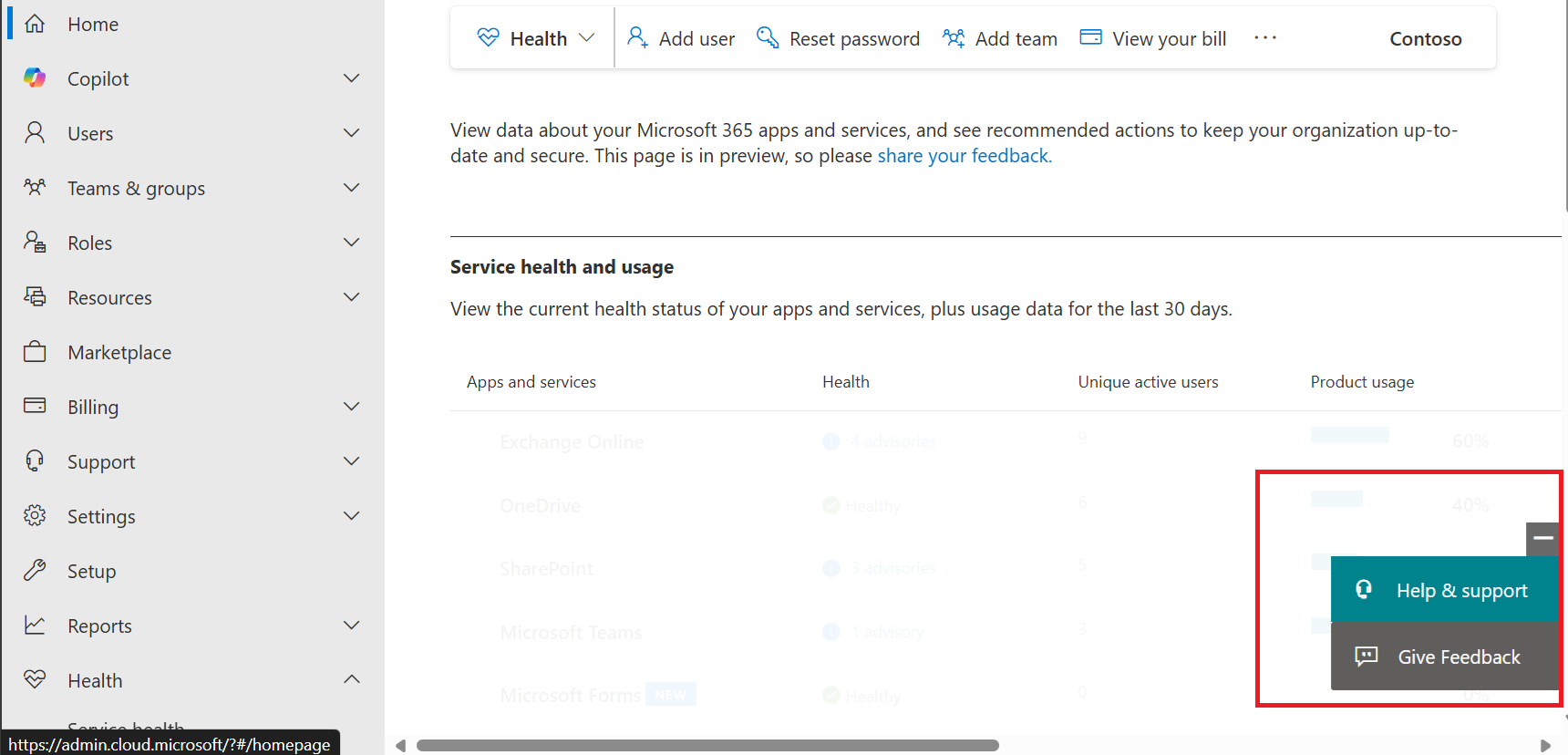Image resolution: width=1568 pixels, height=755 pixels.
Task: Click the Support headset icon
Action: point(35,461)
